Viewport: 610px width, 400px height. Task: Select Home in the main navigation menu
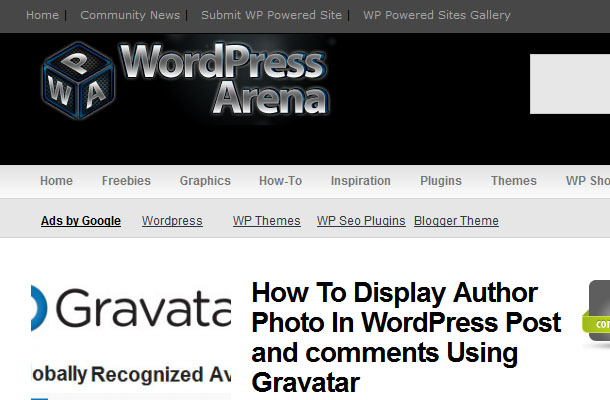[x=56, y=181]
